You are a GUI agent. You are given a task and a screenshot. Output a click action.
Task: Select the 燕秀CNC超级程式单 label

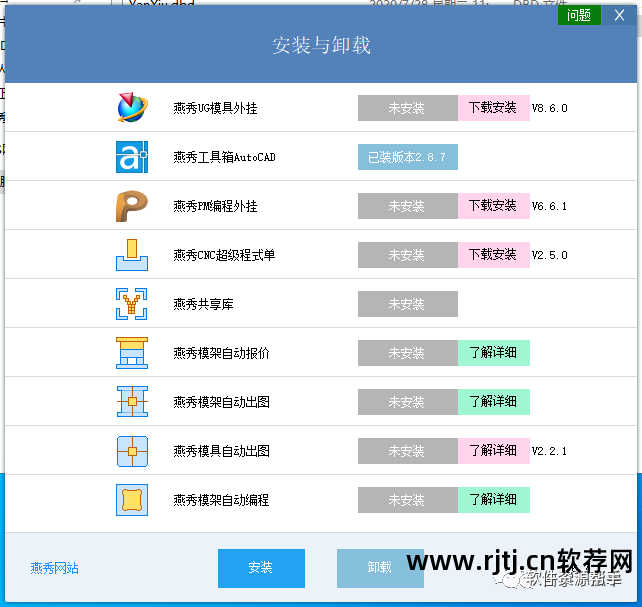click(x=224, y=255)
